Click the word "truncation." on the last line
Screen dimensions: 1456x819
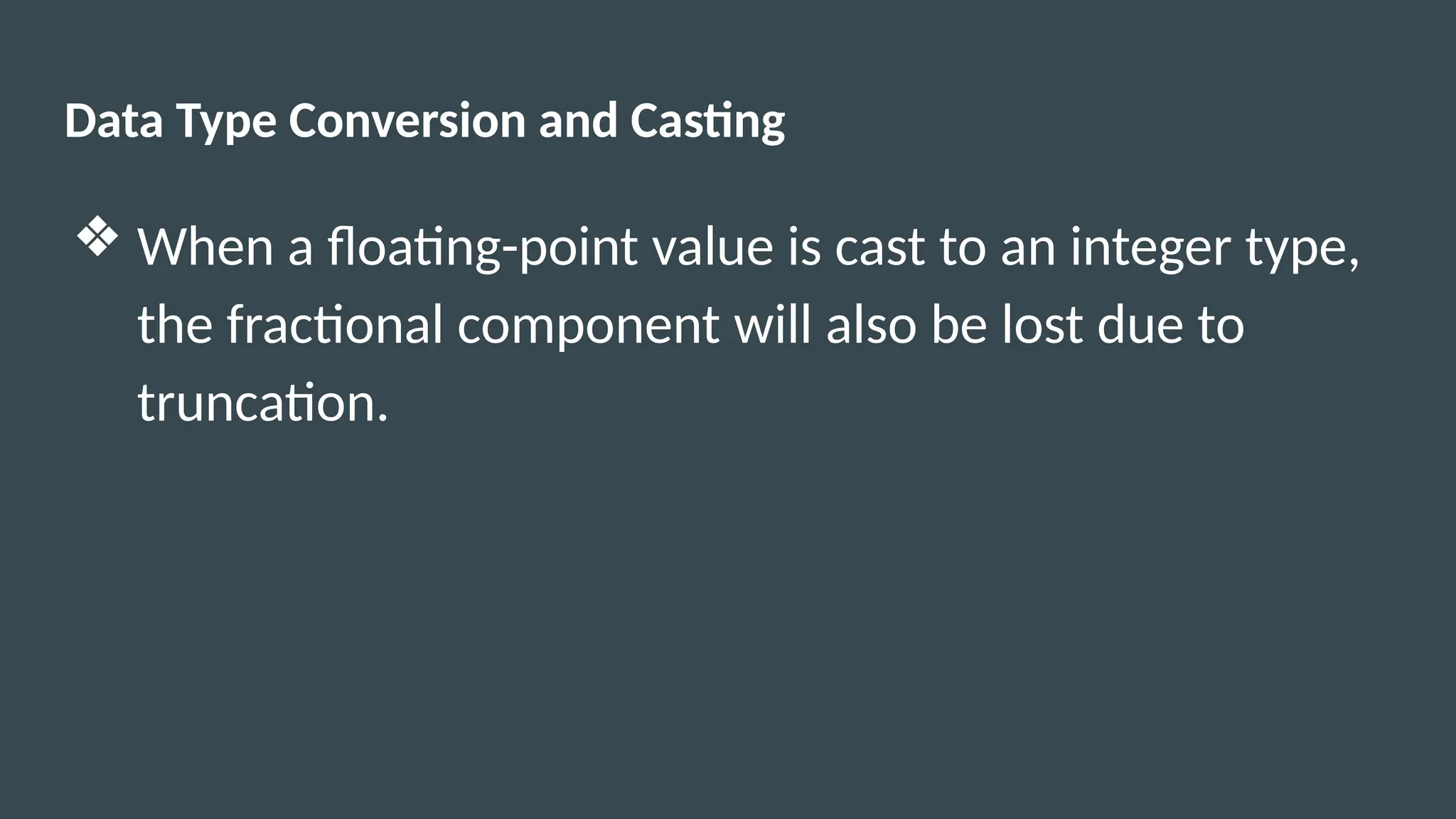click(x=263, y=402)
